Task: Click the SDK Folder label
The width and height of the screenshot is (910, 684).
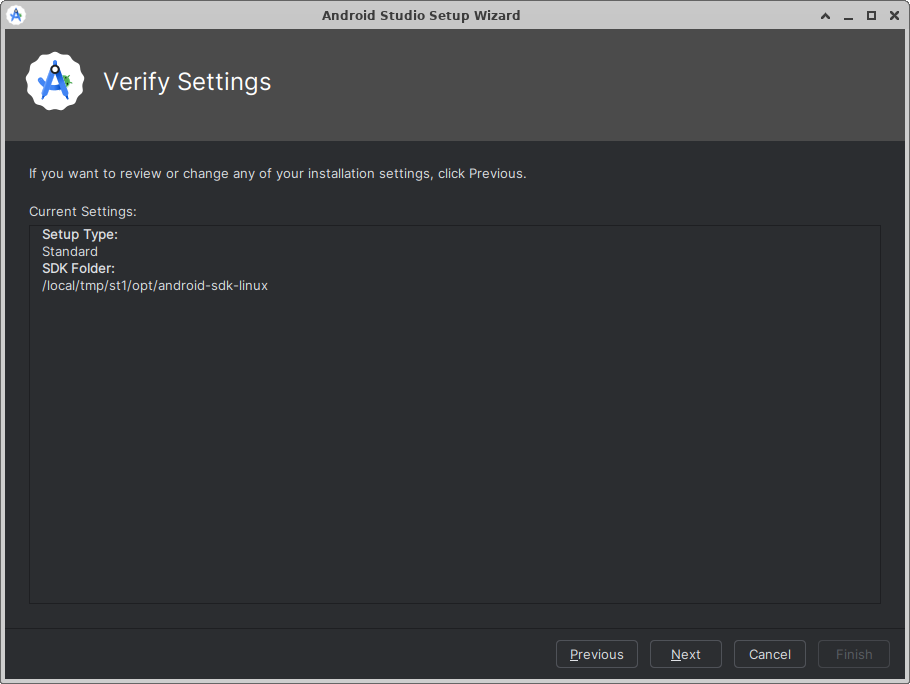Action: [x=78, y=268]
